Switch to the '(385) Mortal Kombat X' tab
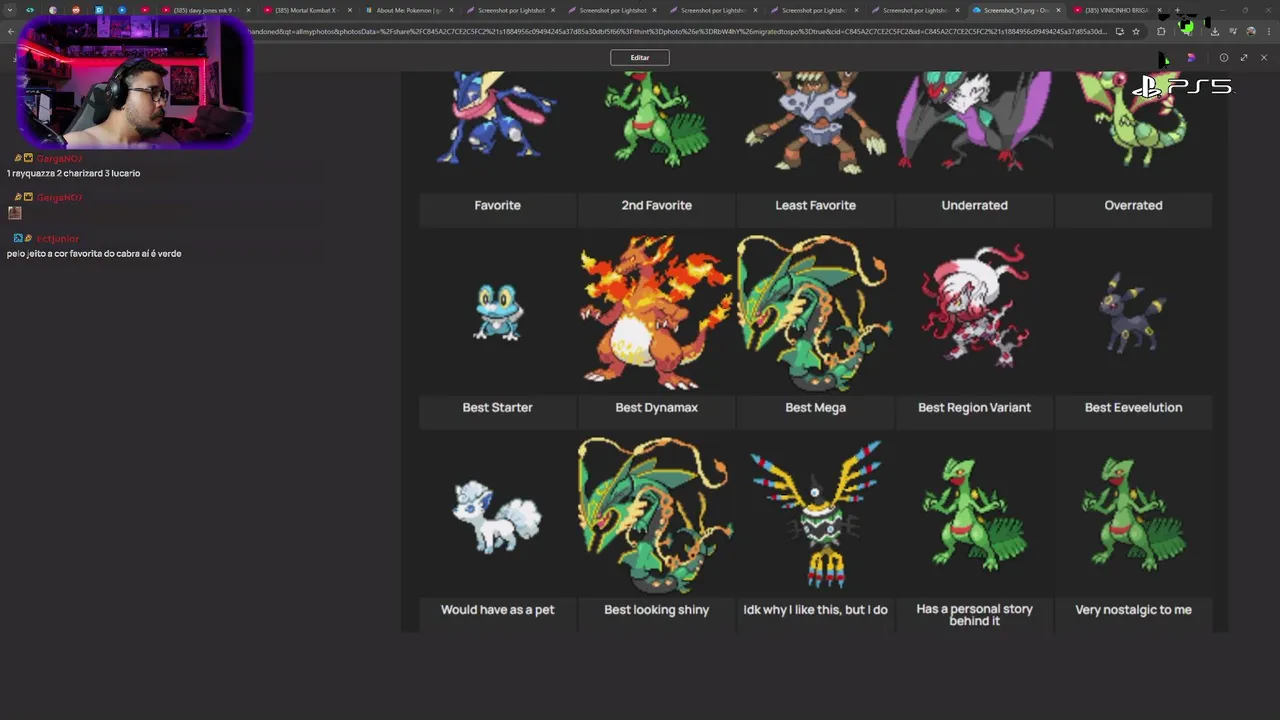1280x720 pixels. point(305,10)
